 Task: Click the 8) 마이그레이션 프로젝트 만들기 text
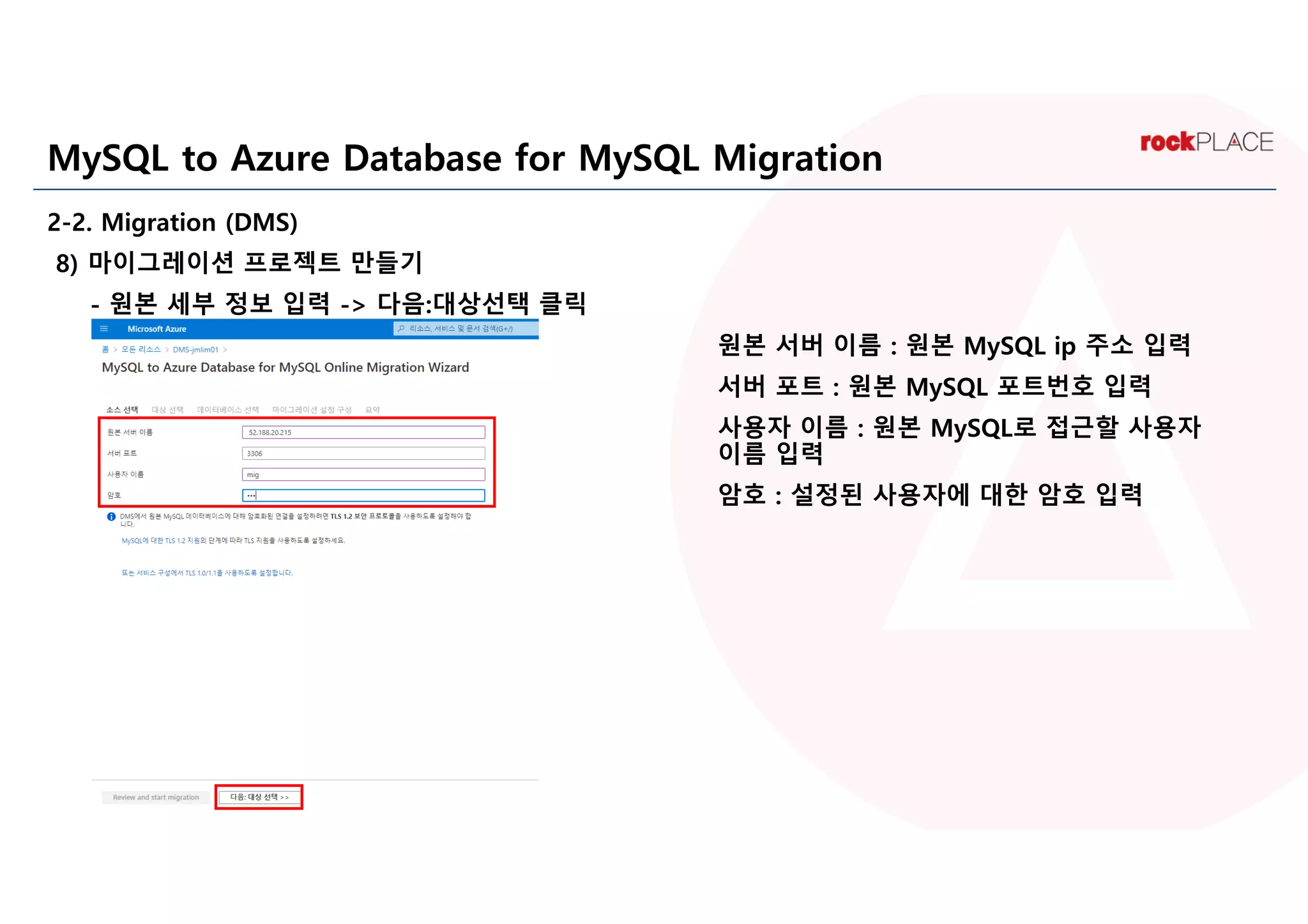tap(240, 262)
